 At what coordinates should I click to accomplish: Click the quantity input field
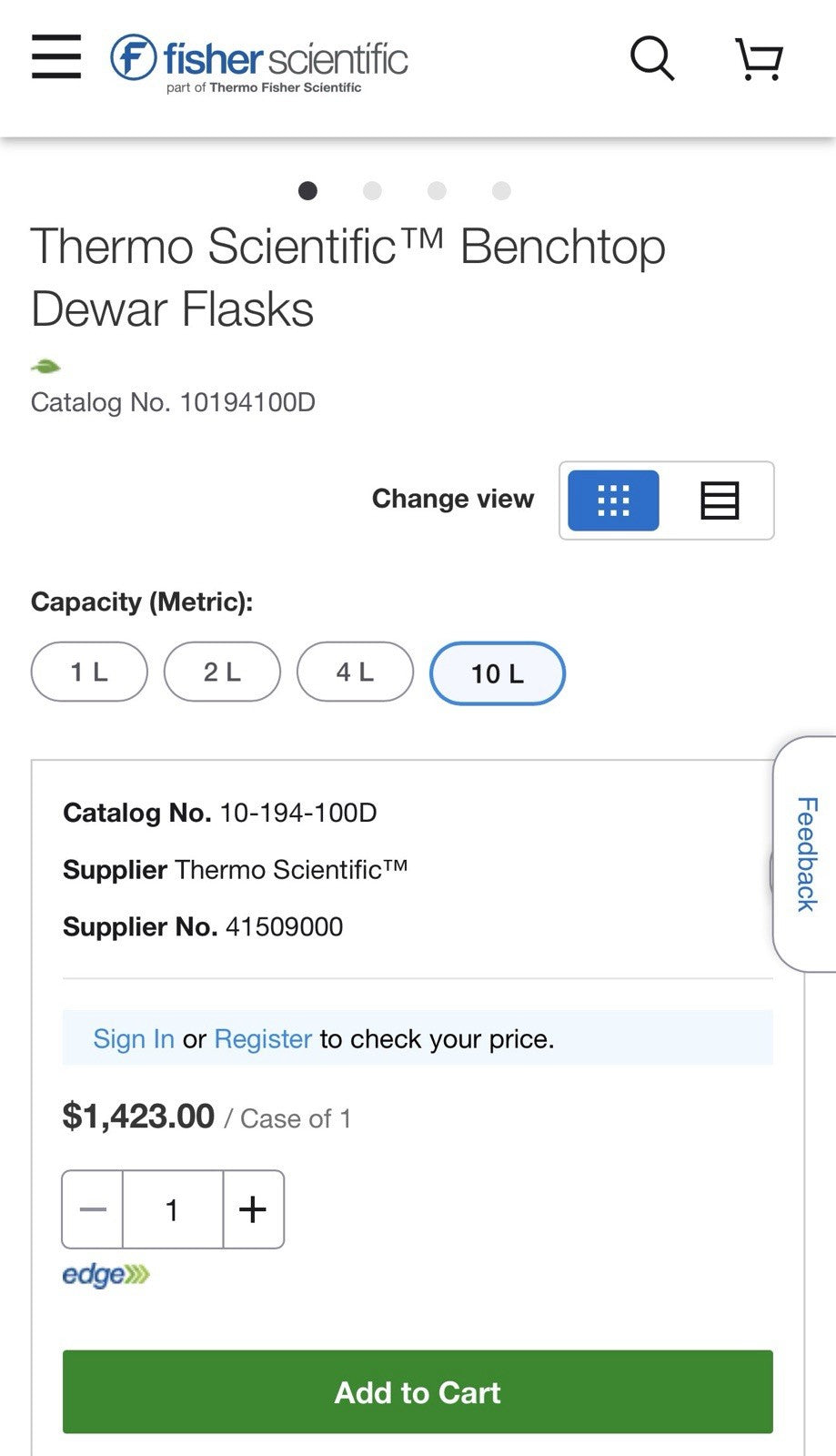coord(173,1209)
